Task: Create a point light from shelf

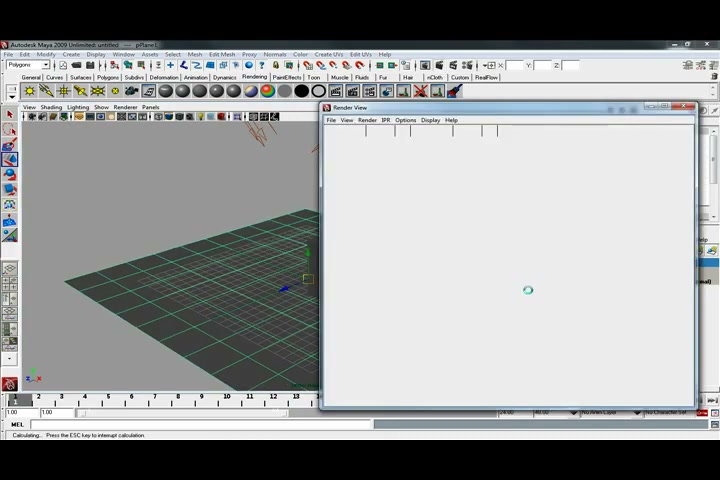Action: point(63,91)
